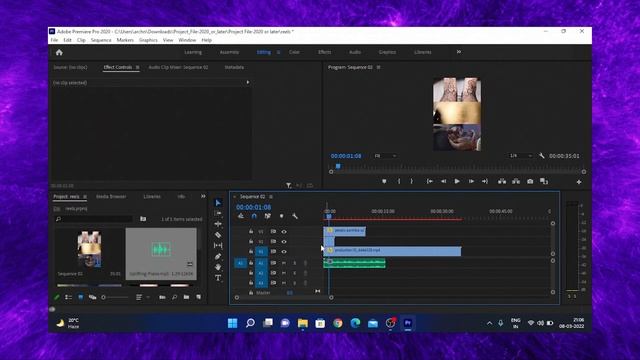Click the Mark In bracket button
Screen dimensions: 640x360
click(x=399, y=181)
